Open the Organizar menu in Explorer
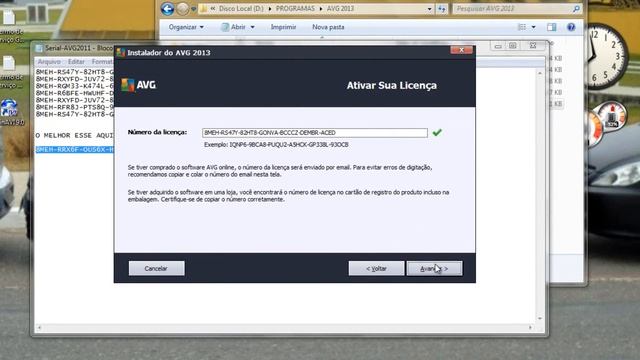Image resolution: width=640 pixels, height=360 pixels. tap(186, 27)
